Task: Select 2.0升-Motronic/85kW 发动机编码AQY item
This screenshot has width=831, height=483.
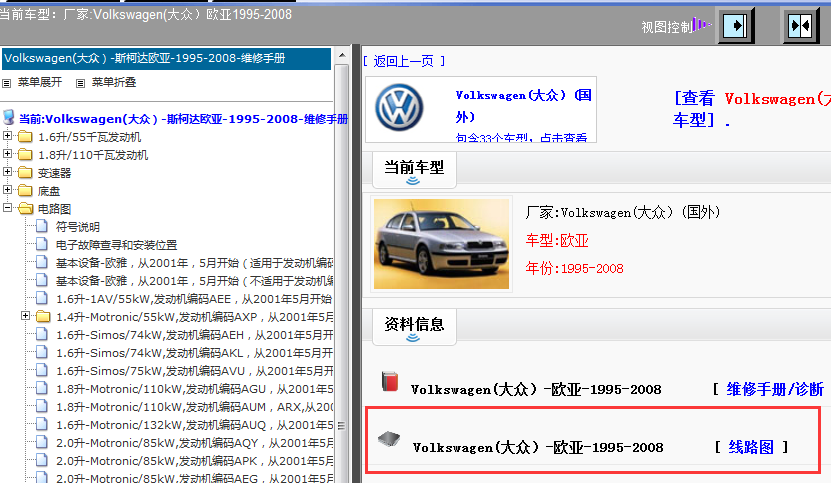Action: (195, 443)
